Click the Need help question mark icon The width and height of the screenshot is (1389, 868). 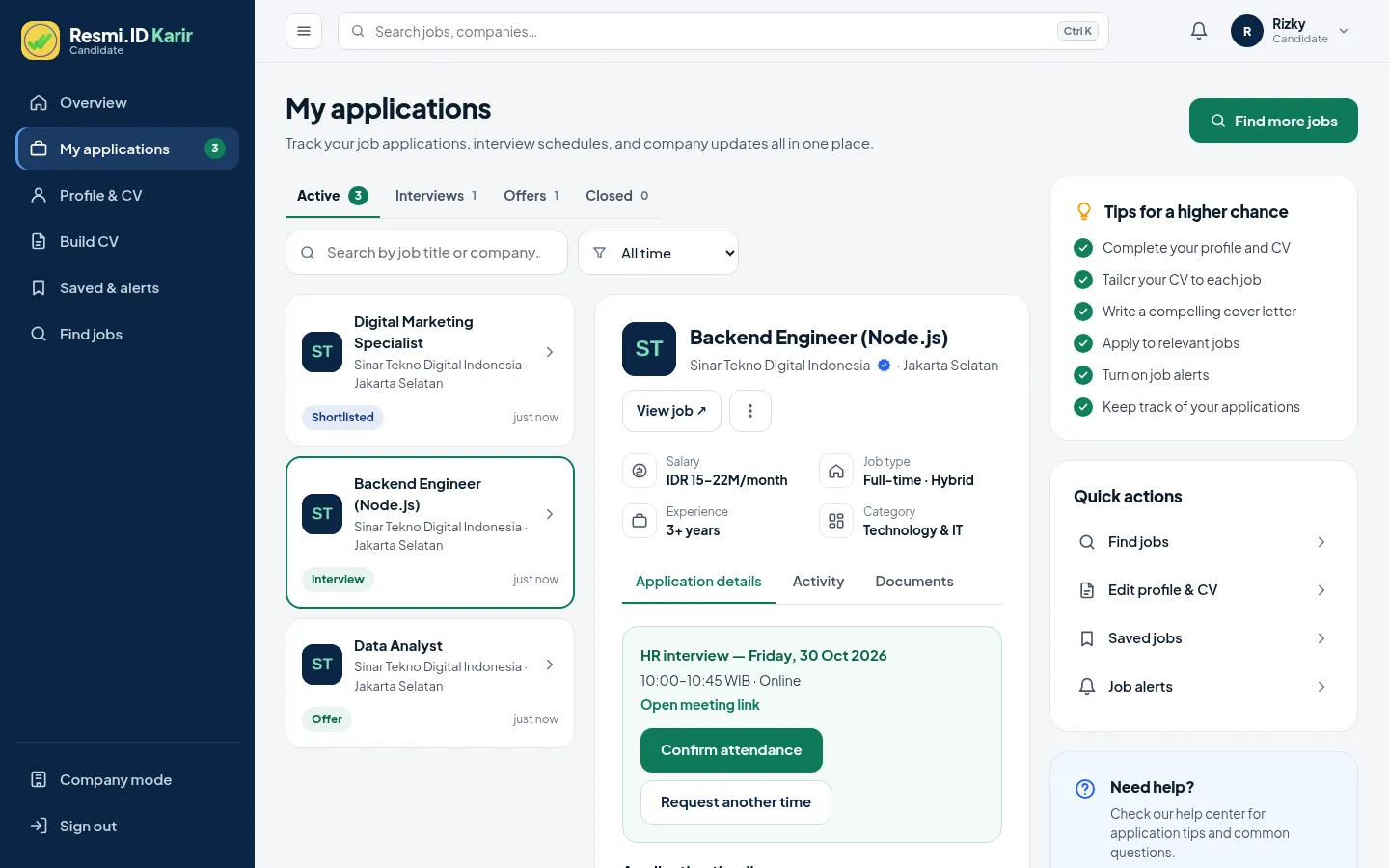[x=1085, y=789]
